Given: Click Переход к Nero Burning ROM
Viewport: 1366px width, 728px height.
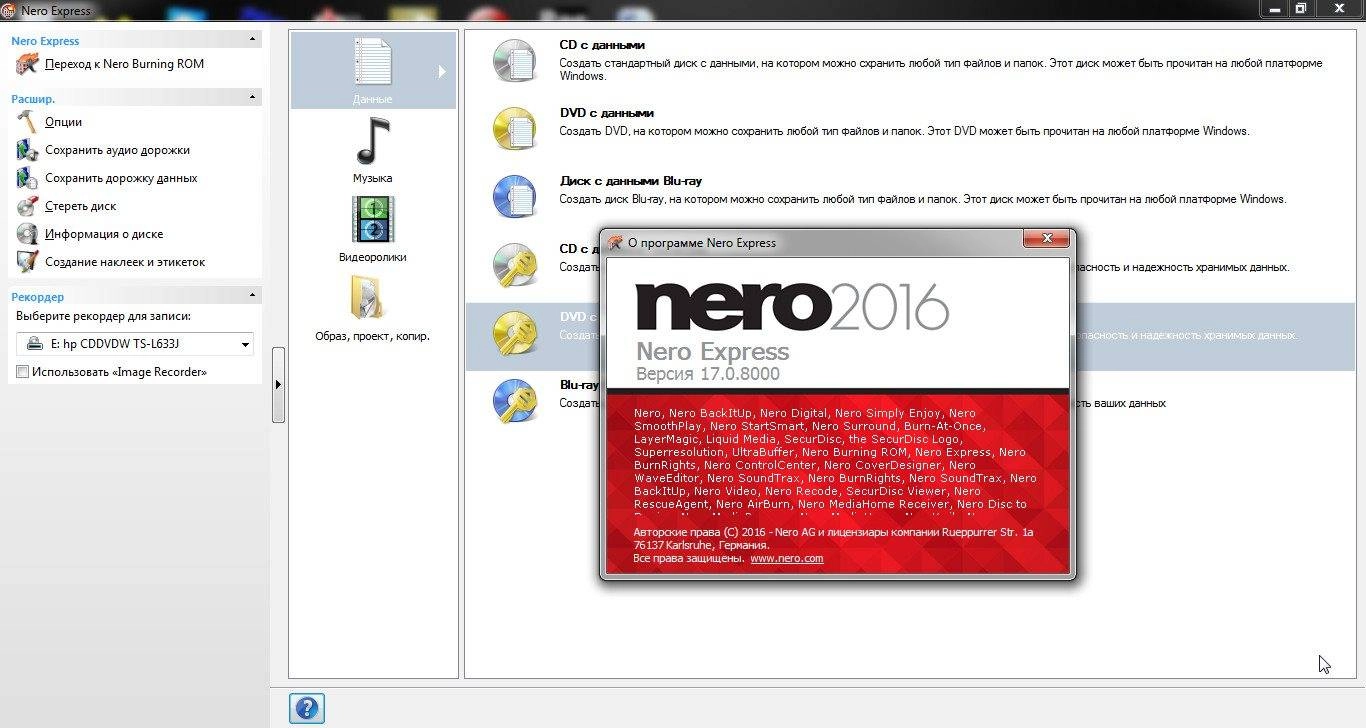Looking at the screenshot, I should (124, 64).
